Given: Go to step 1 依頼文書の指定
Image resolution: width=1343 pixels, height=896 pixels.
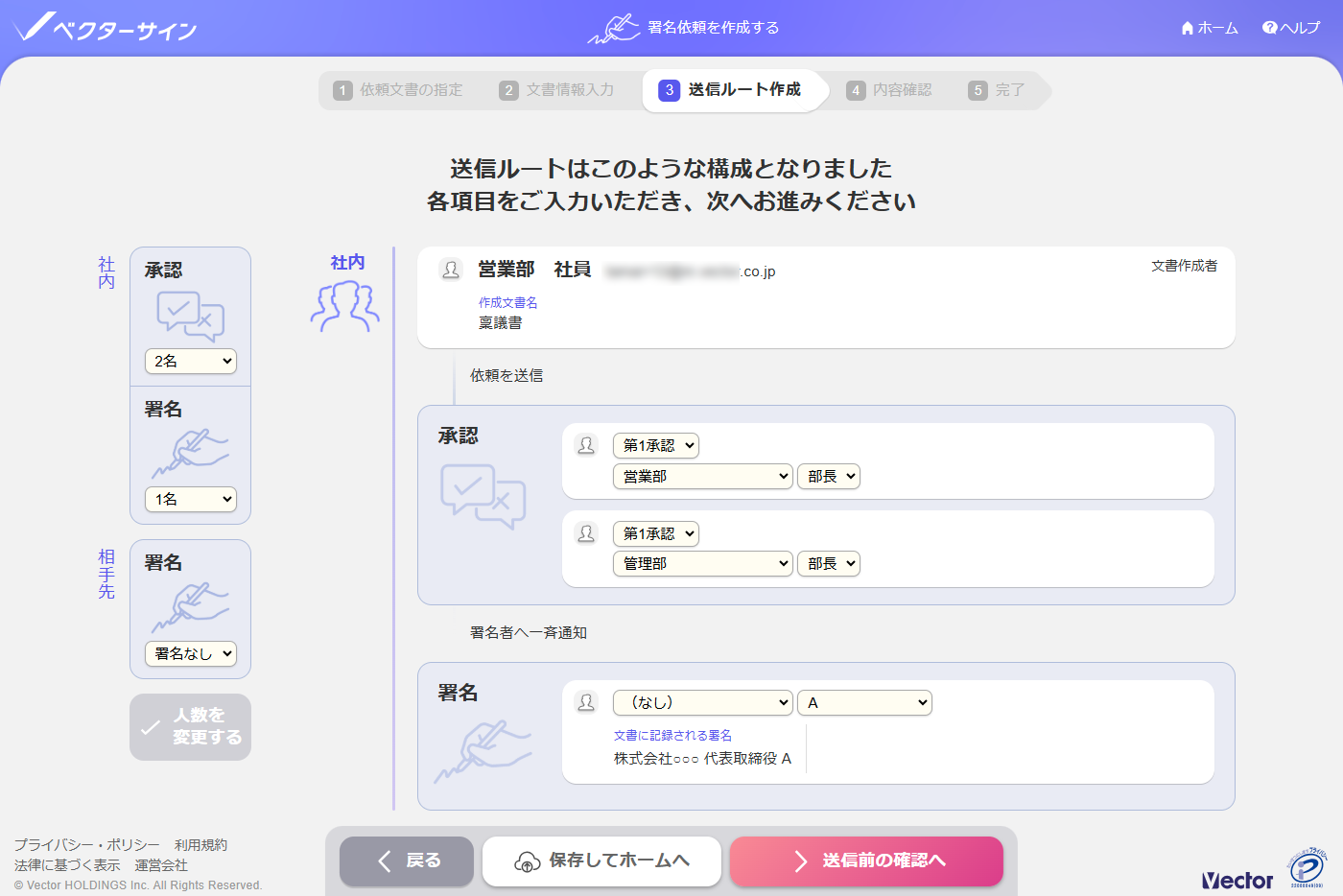Looking at the screenshot, I should [x=398, y=90].
